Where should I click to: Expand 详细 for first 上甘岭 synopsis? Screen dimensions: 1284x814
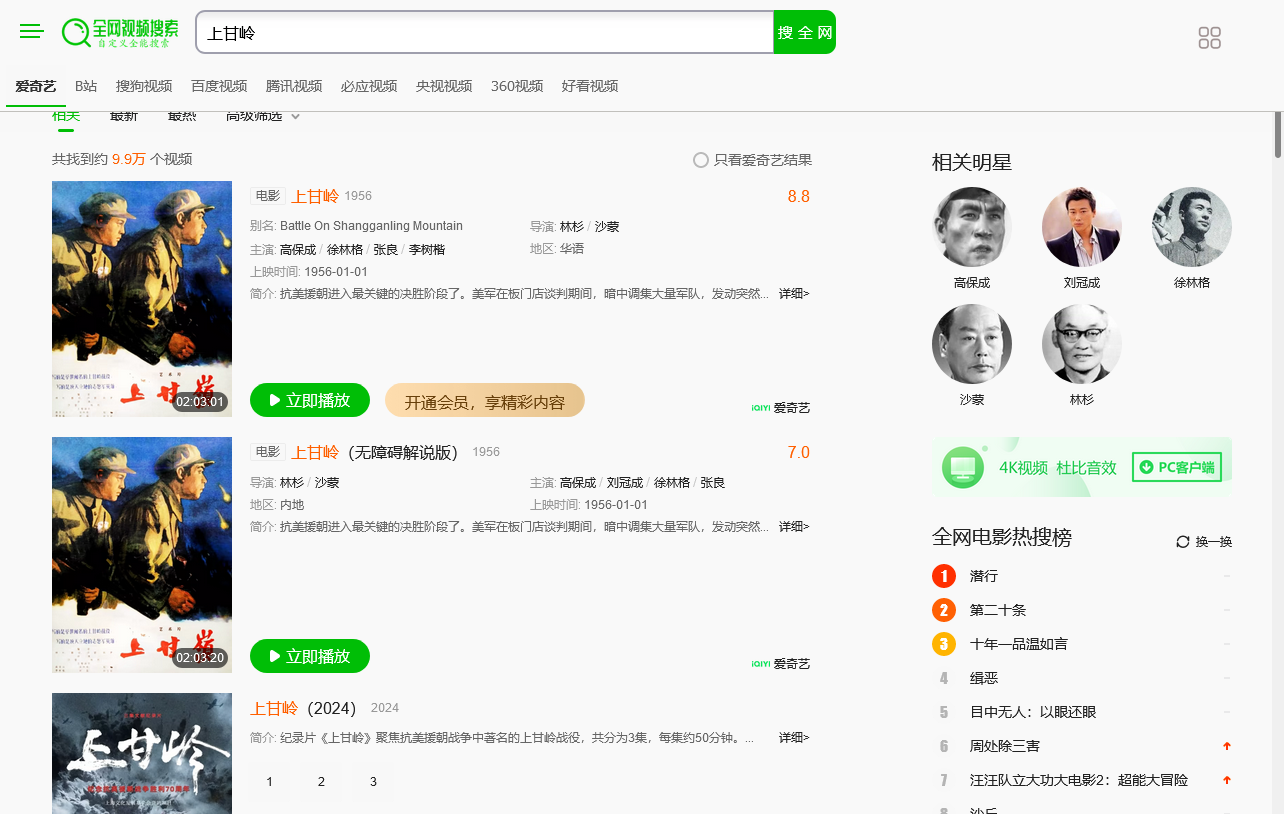tap(794, 294)
